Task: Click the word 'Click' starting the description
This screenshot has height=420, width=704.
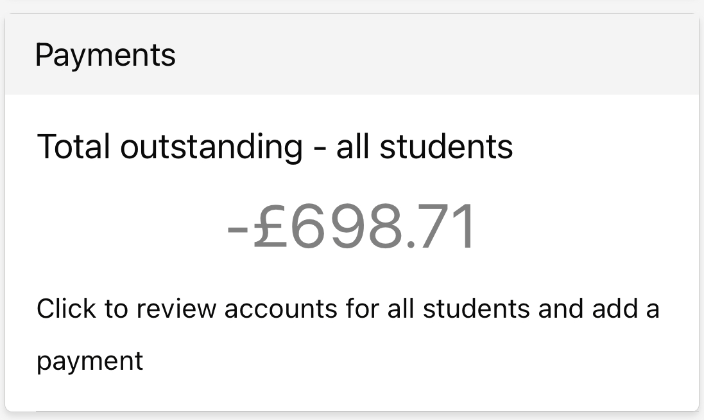Action: coord(68,308)
